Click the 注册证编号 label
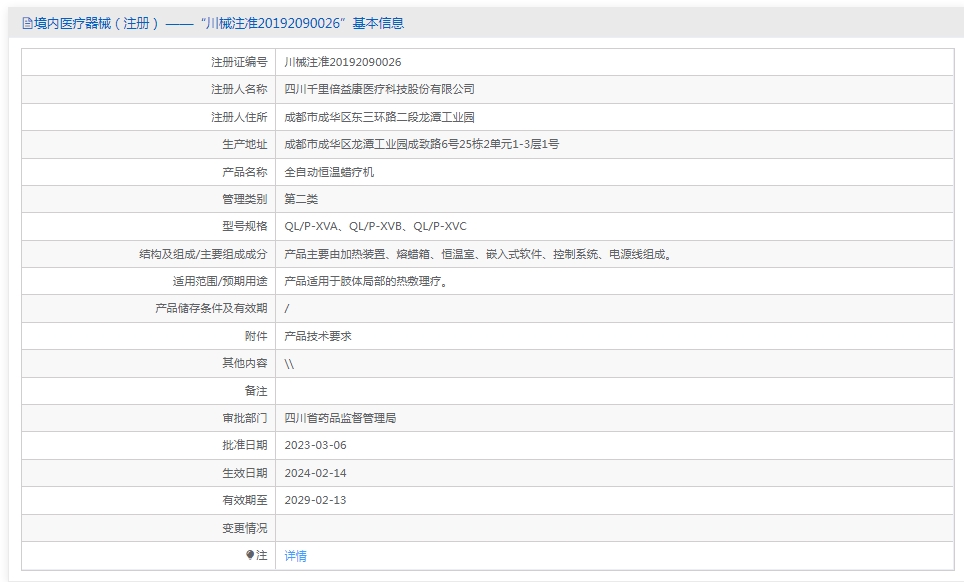 (x=239, y=62)
